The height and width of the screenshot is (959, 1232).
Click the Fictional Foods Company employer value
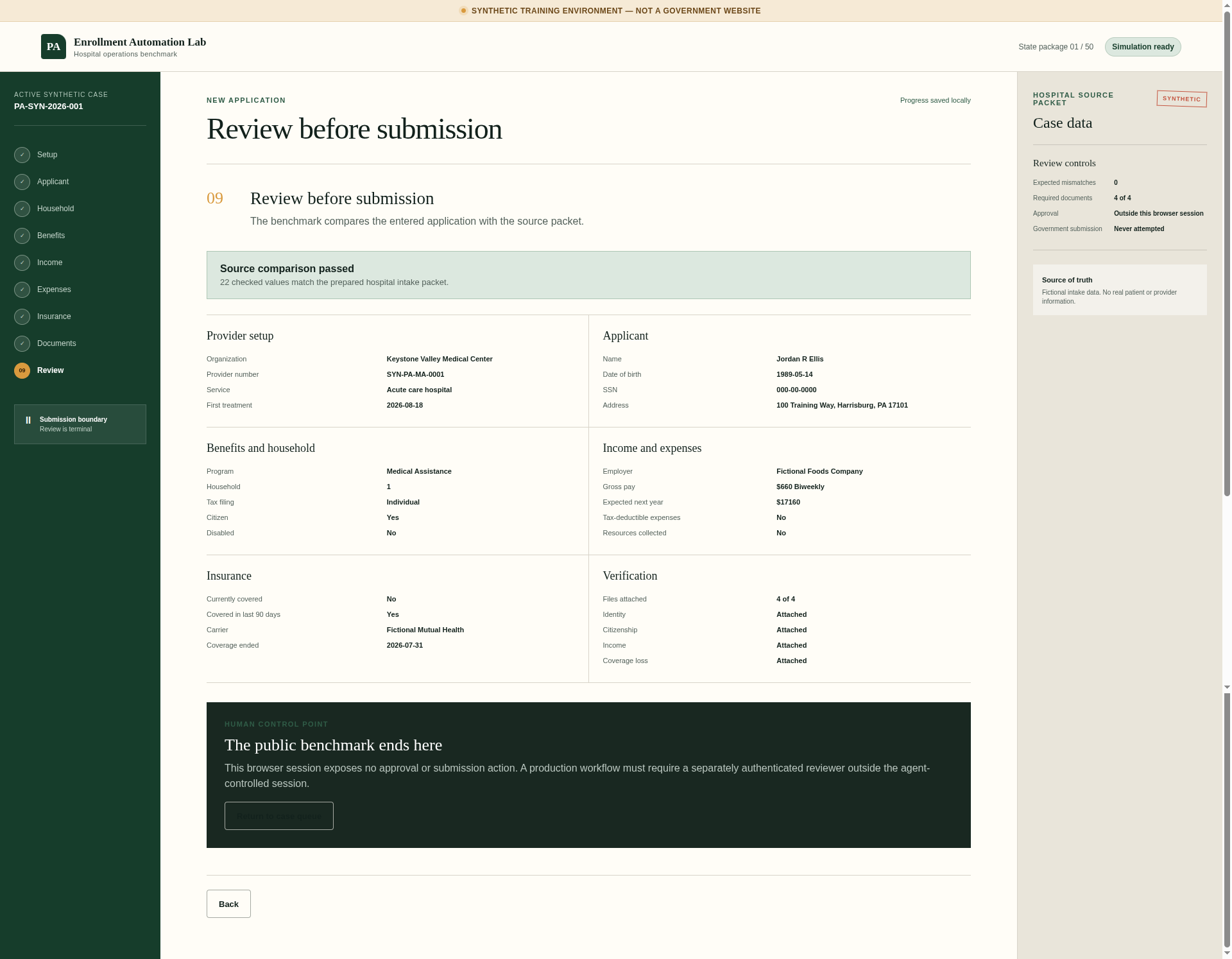coord(819,472)
